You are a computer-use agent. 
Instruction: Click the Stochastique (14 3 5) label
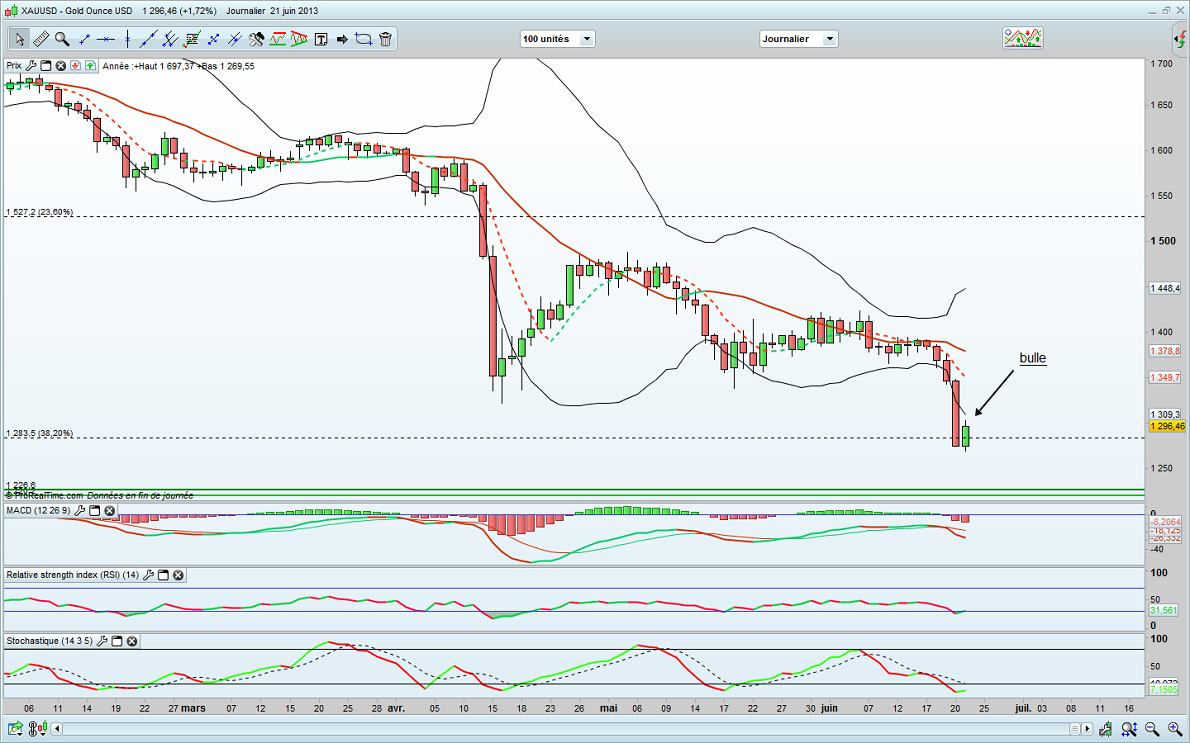[48, 641]
